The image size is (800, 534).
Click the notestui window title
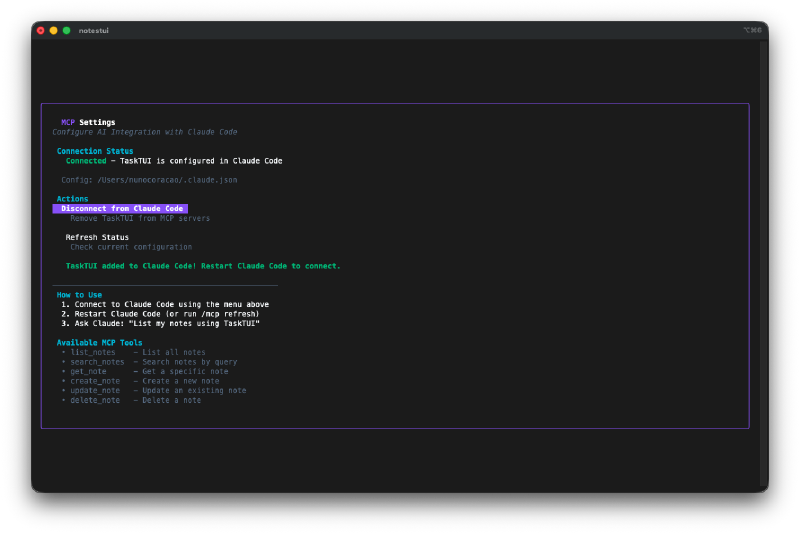pos(93,31)
